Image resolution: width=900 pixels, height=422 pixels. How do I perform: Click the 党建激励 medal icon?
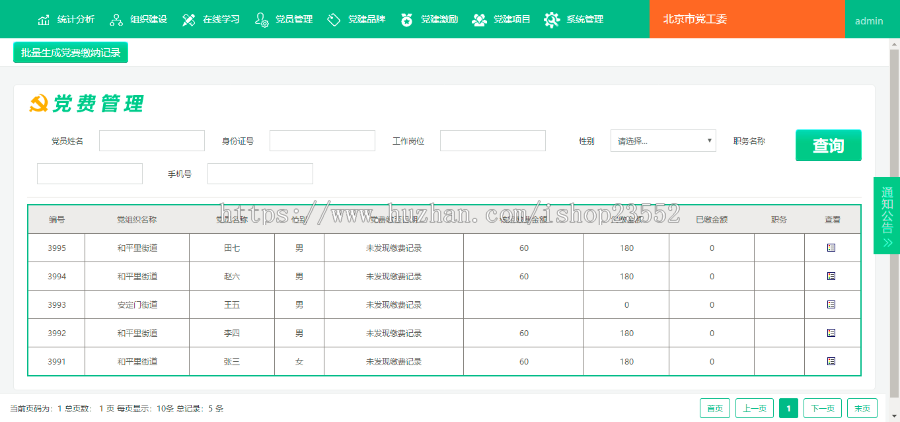[x=406, y=20]
